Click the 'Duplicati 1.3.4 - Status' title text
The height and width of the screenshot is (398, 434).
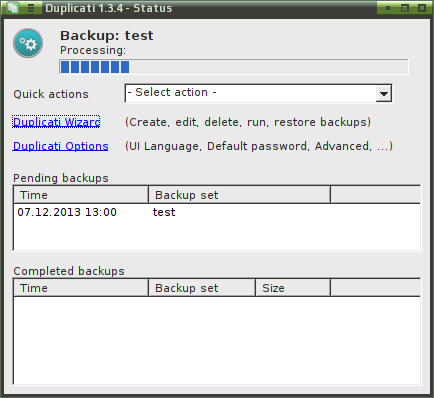tap(109, 8)
